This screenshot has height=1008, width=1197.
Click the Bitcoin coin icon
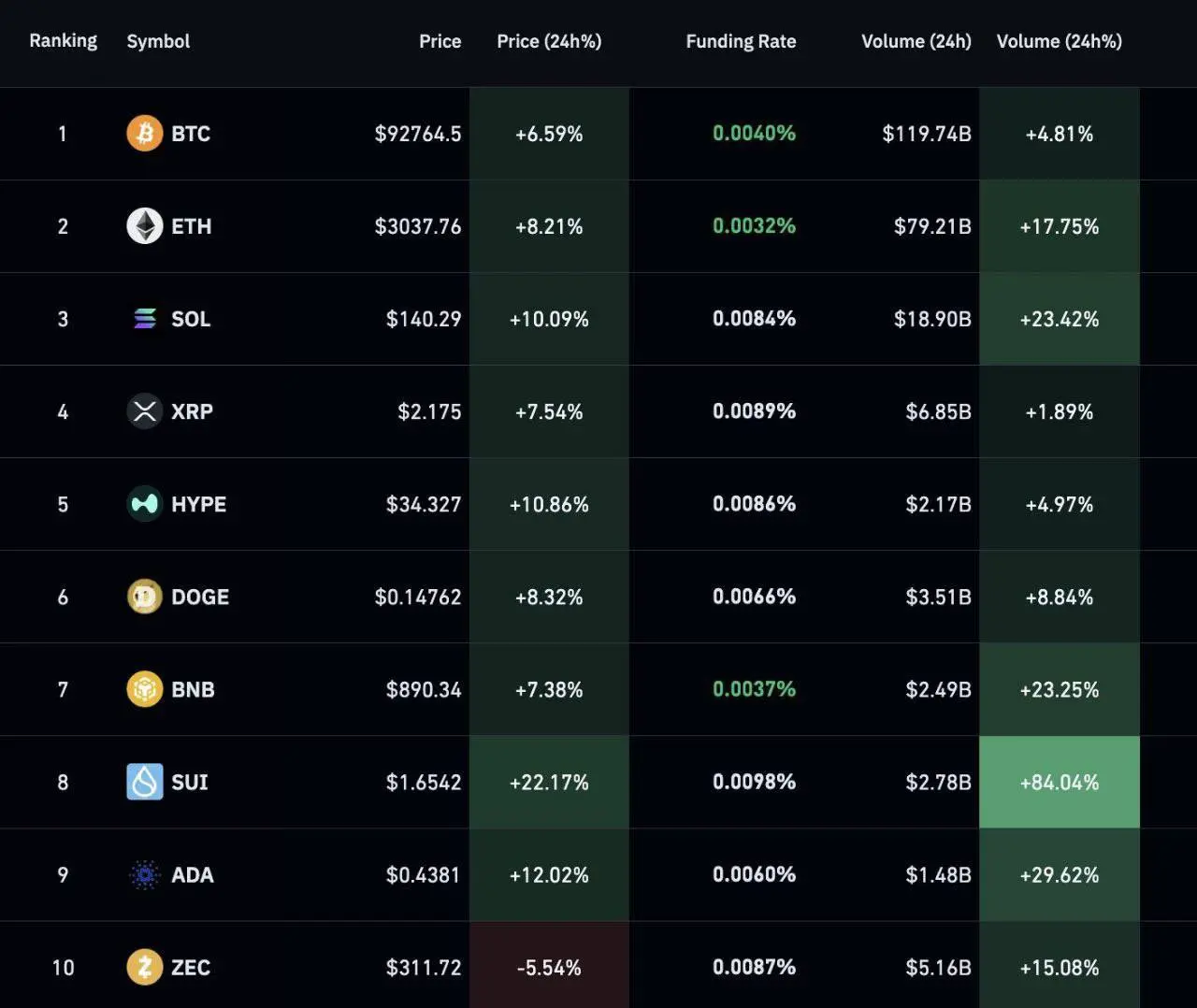pos(145,134)
